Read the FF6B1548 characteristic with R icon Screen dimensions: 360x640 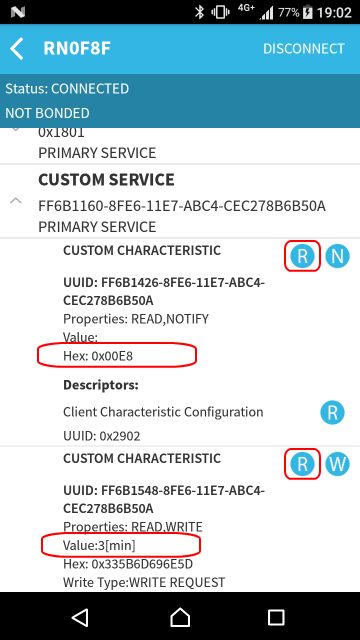coord(302,464)
